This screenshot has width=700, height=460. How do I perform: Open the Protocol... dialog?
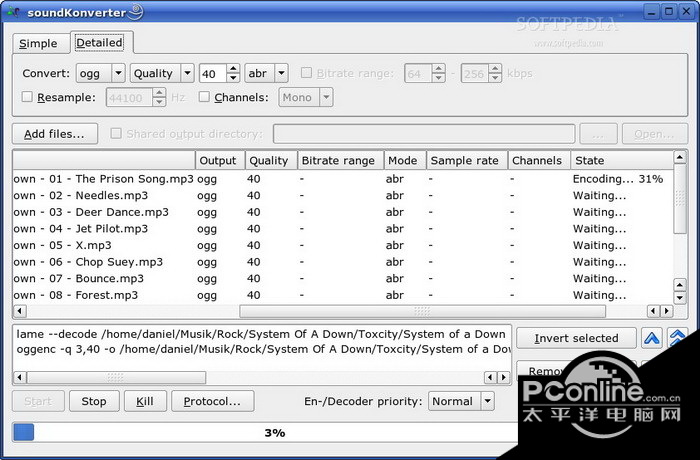point(212,401)
